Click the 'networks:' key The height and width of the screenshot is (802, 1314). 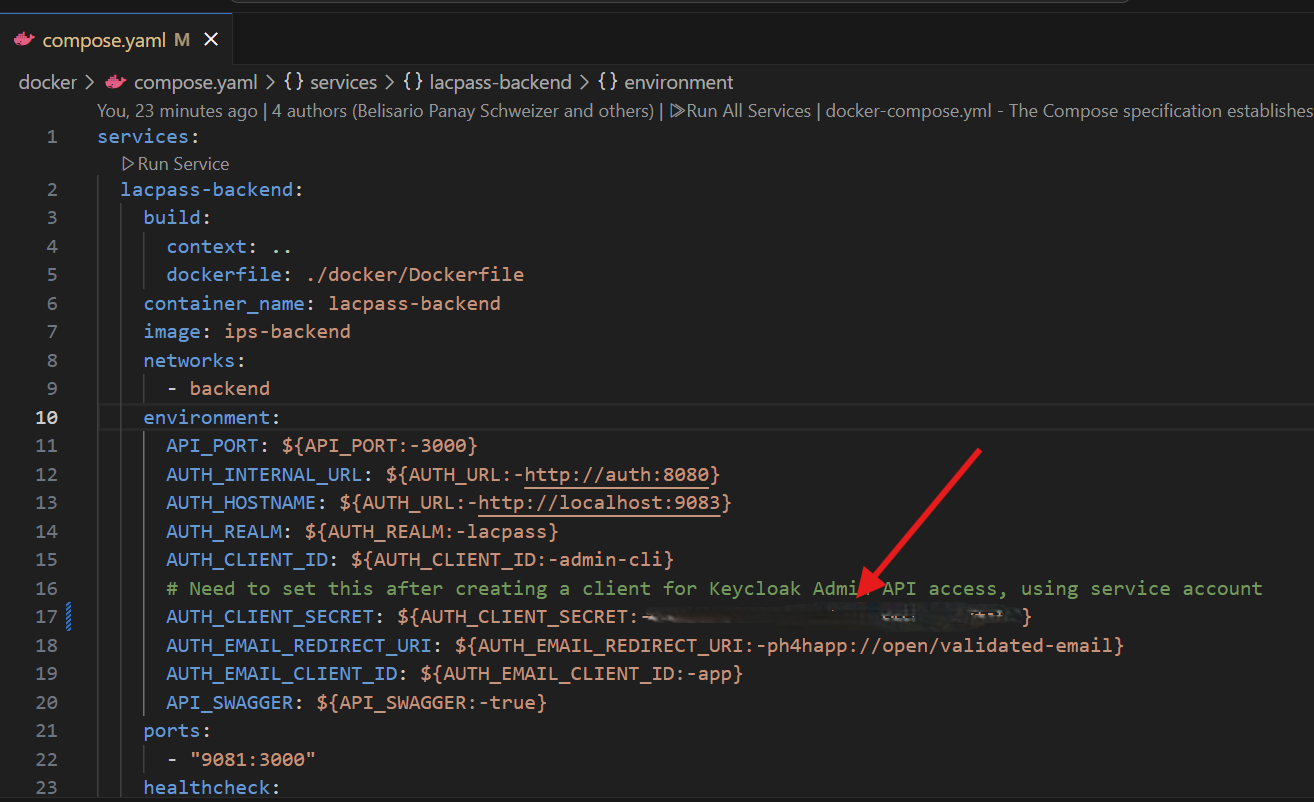pos(194,360)
